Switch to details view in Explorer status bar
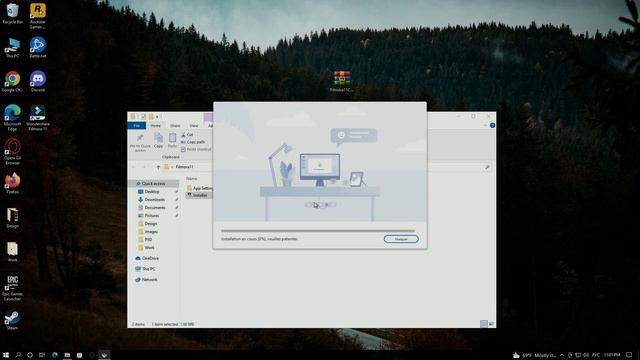 [x=484, y=324]
